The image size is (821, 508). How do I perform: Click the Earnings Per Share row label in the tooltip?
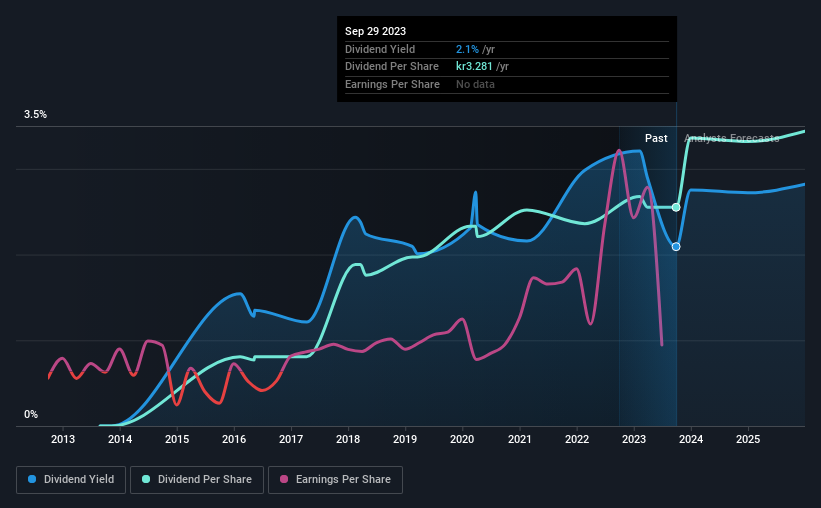click(392, 84)
